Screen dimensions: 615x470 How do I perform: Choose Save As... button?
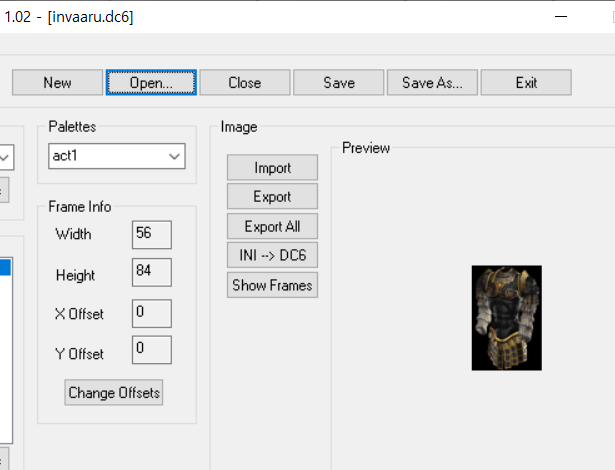coord(432,82)
